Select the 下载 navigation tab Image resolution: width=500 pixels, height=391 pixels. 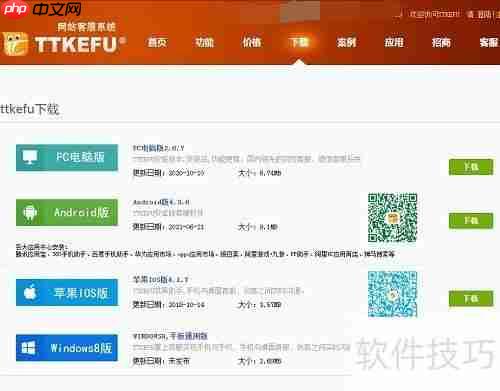(299, 43)
